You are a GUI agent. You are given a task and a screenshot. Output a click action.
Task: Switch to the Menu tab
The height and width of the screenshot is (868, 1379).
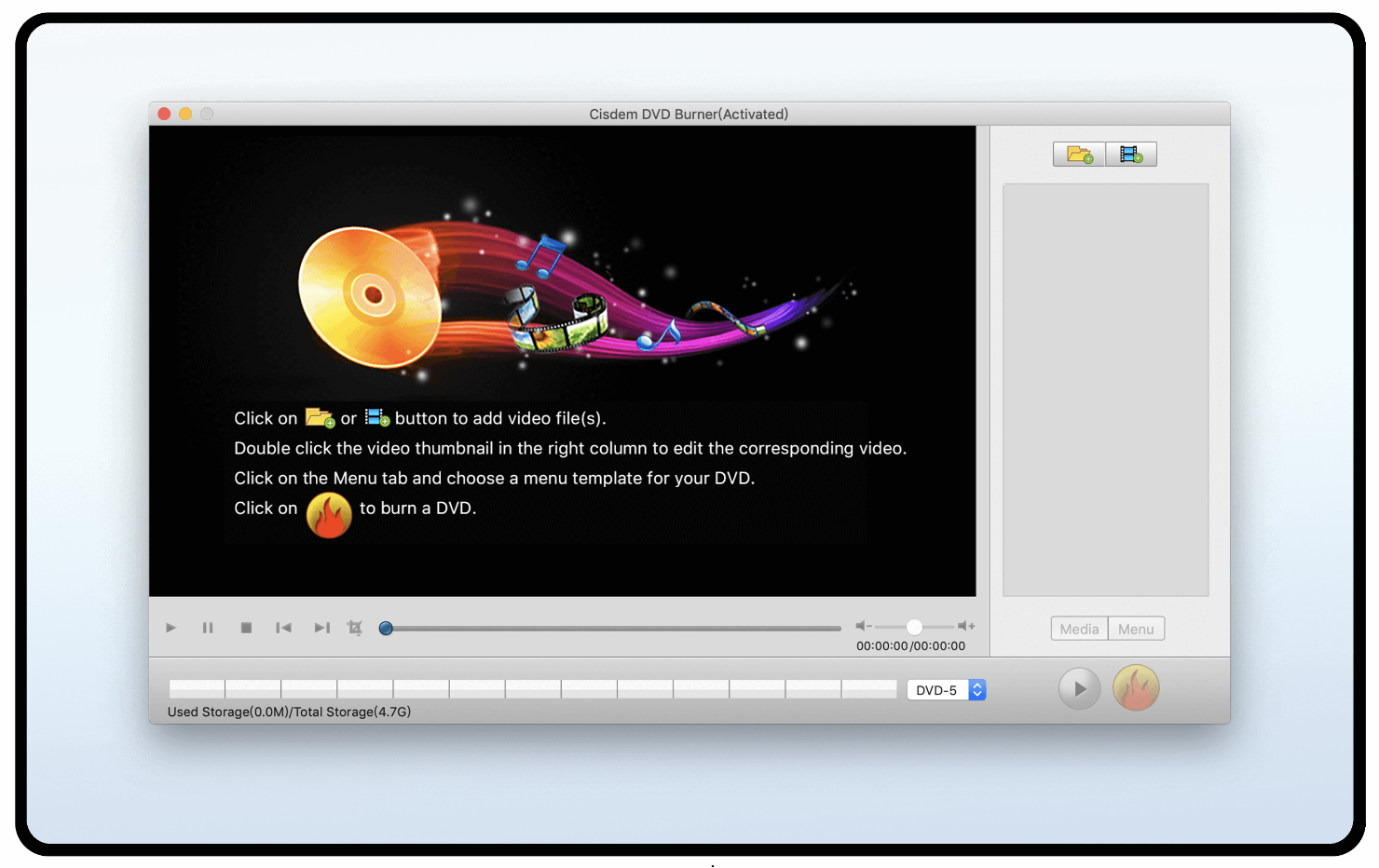tap(1136, 630)
